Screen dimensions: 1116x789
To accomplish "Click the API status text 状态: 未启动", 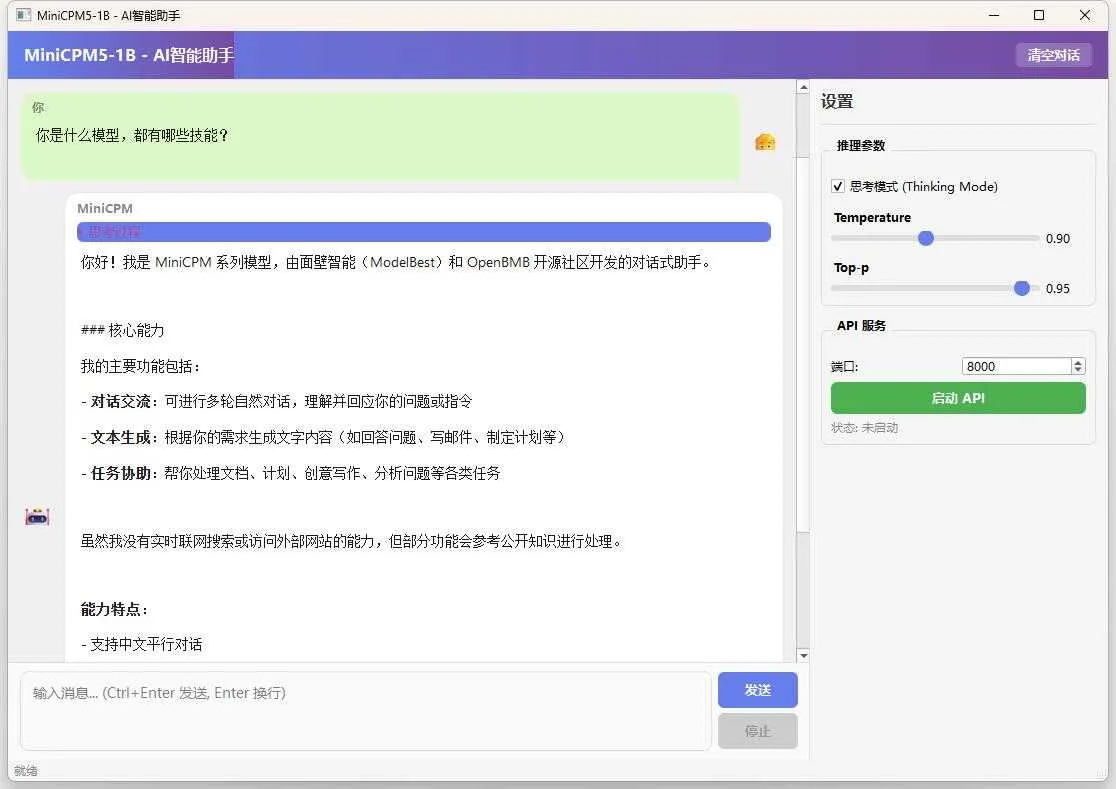I will click(864, 428).
